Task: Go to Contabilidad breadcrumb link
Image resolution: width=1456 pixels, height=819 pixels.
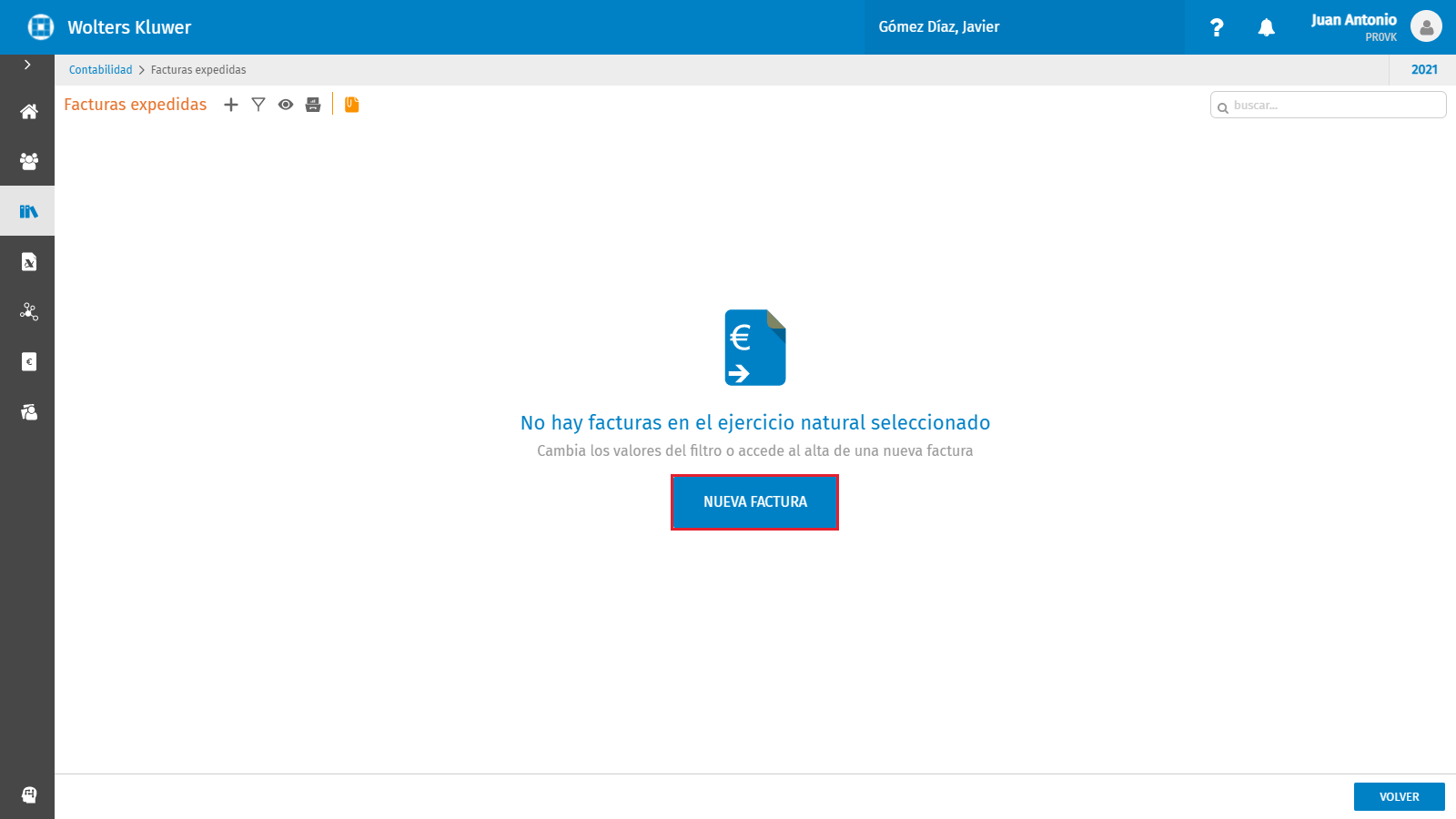Action: click(100, 69)
